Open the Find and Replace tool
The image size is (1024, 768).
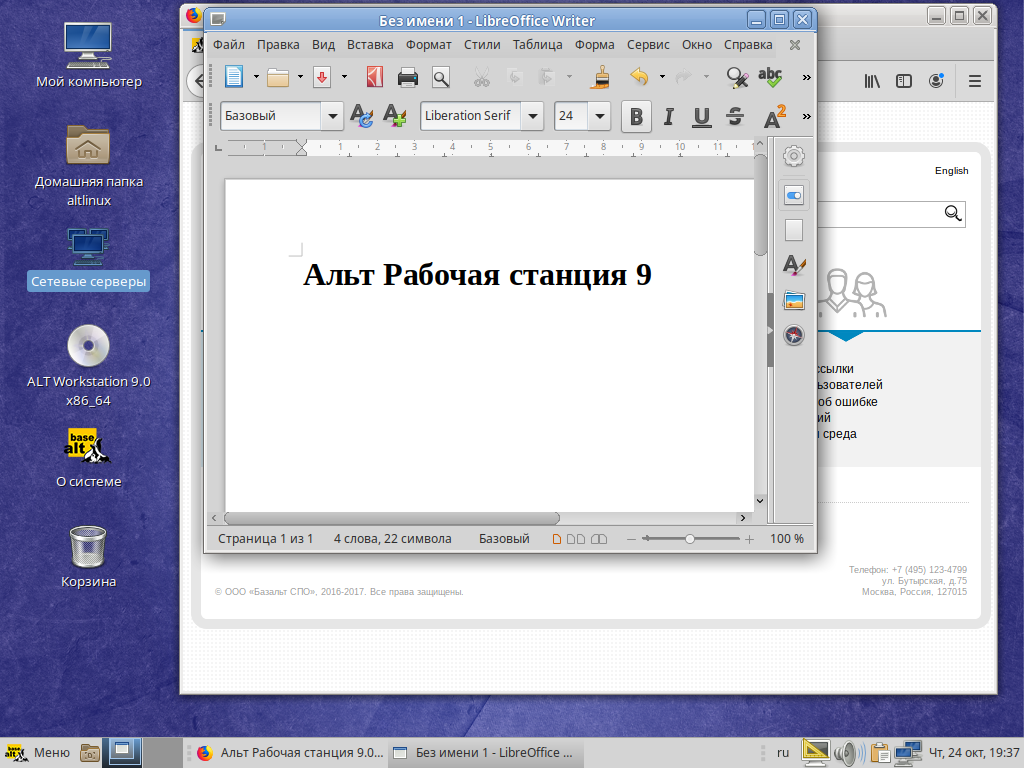[x=736, y=77]
